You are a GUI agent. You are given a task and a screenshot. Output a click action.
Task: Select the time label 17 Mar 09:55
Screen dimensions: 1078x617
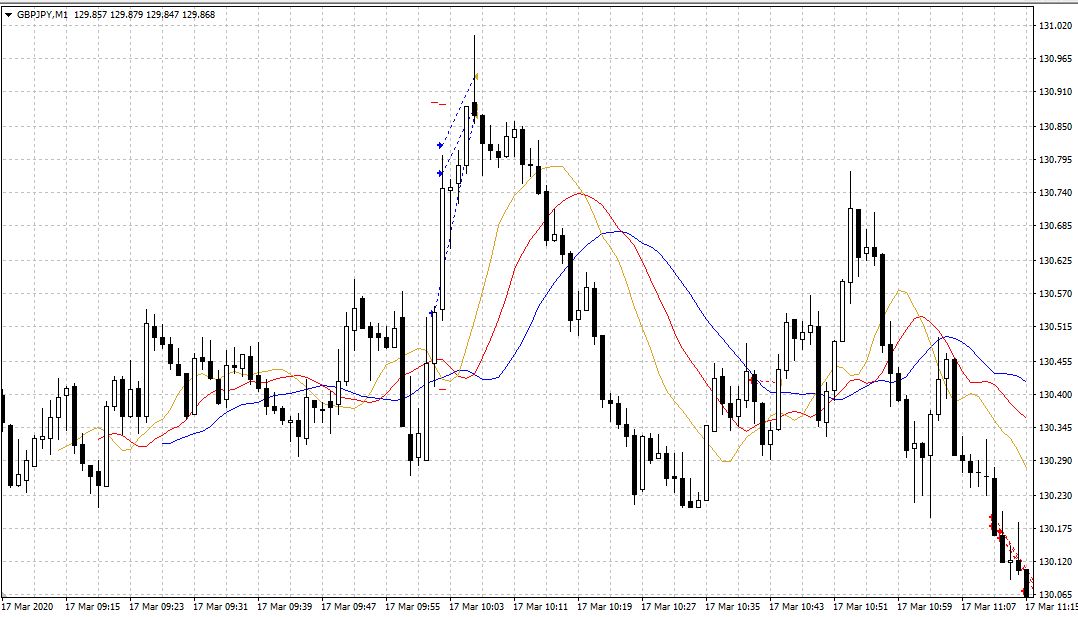point(412,607)
